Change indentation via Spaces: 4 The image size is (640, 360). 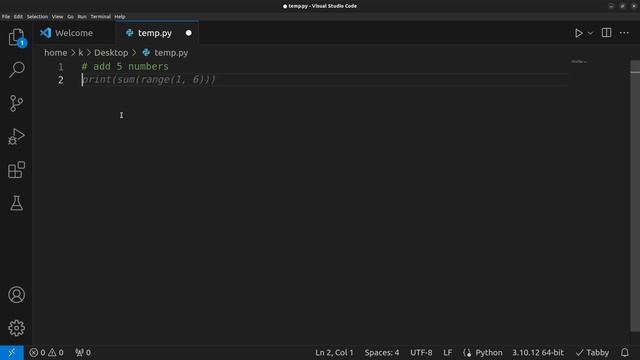[x=382, y=352]
